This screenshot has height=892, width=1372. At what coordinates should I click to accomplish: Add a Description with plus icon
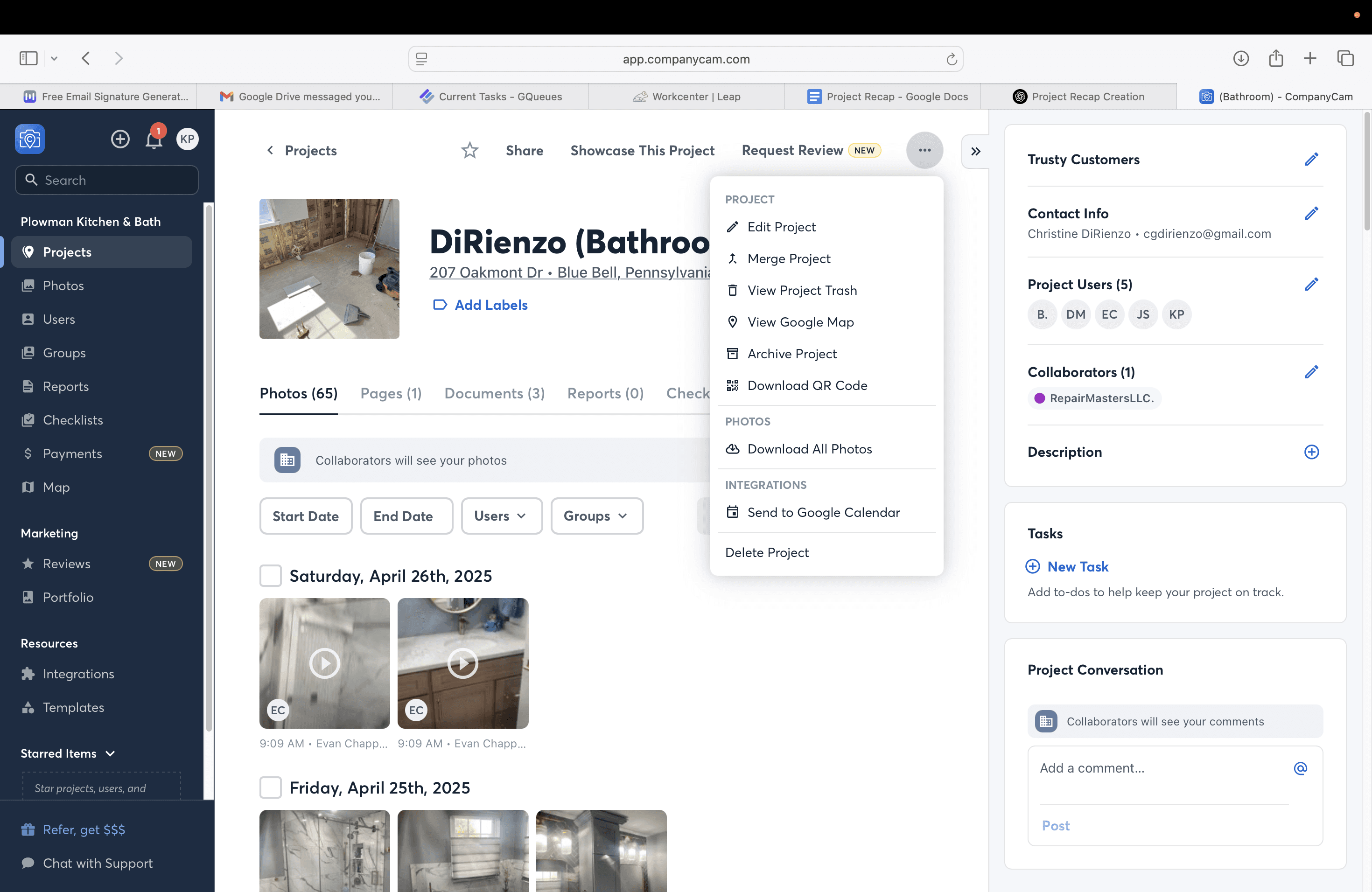click(x=1311, y=452)
